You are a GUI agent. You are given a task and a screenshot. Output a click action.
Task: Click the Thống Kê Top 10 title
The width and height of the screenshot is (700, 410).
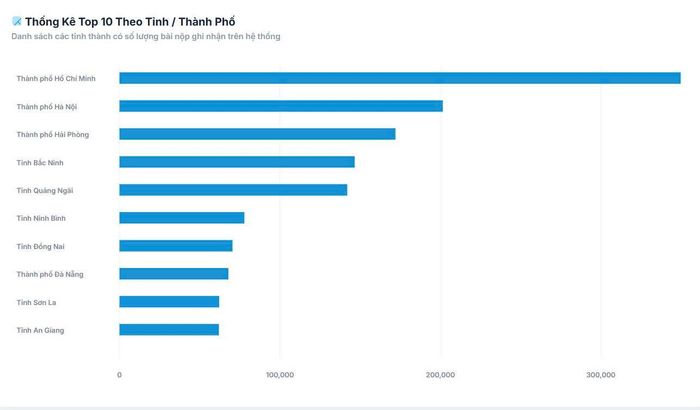pos(130,21)
